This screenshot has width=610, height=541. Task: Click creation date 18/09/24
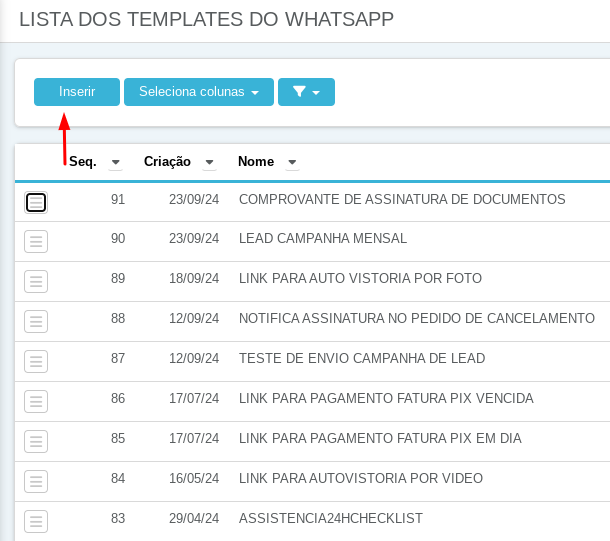194,278
